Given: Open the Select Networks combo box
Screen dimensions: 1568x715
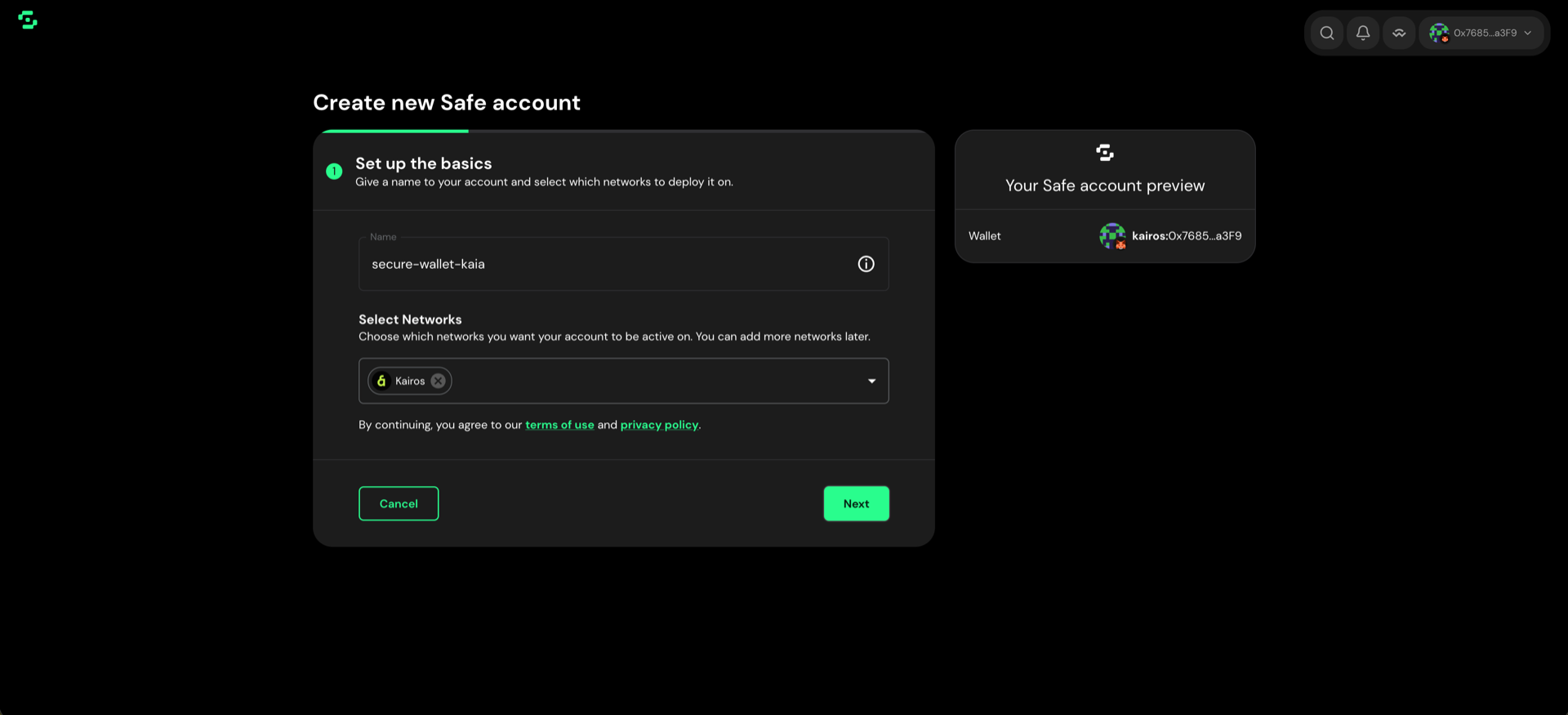Looking at the screenshot, I should (x=624, y=381).
